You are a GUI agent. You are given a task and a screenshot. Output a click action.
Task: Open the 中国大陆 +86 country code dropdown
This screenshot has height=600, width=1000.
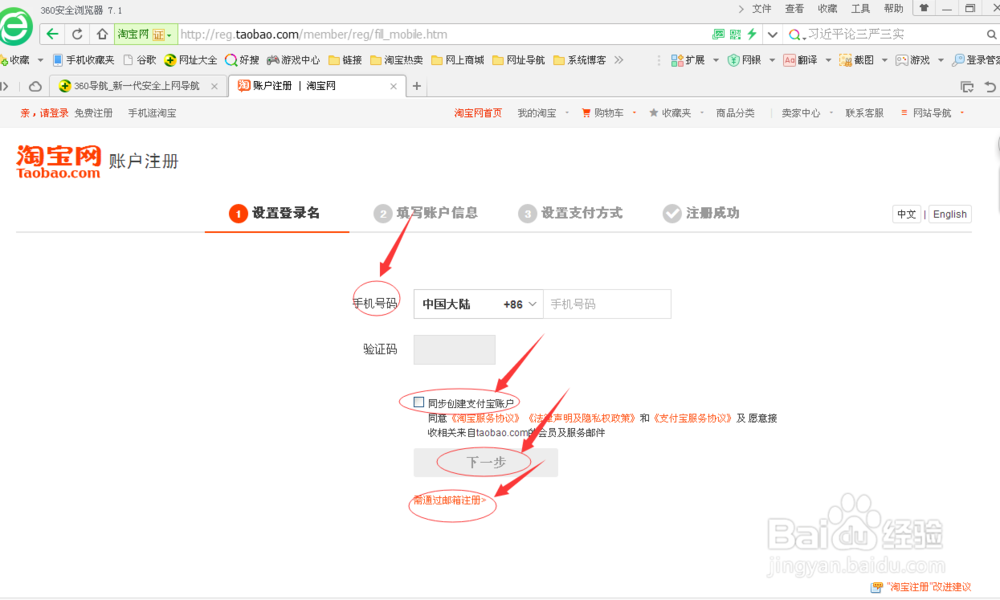click(x=478, y=304)
